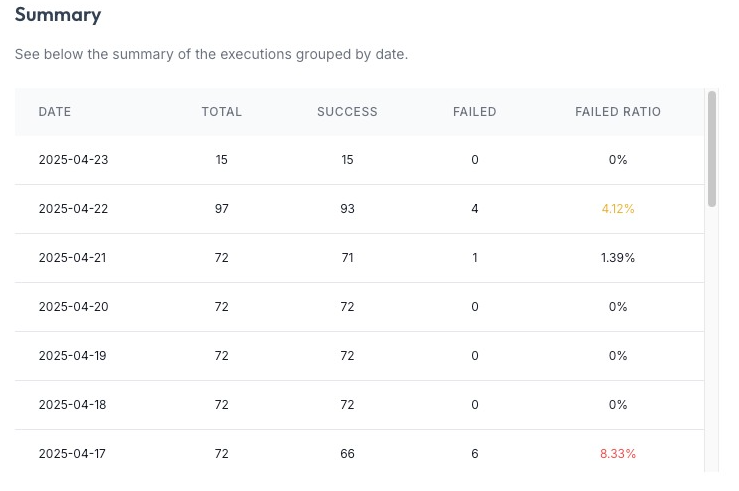Click the 1.39% failed ratio value
The height and width of the screenshot is (491, 739).
[x=617, y=258]
